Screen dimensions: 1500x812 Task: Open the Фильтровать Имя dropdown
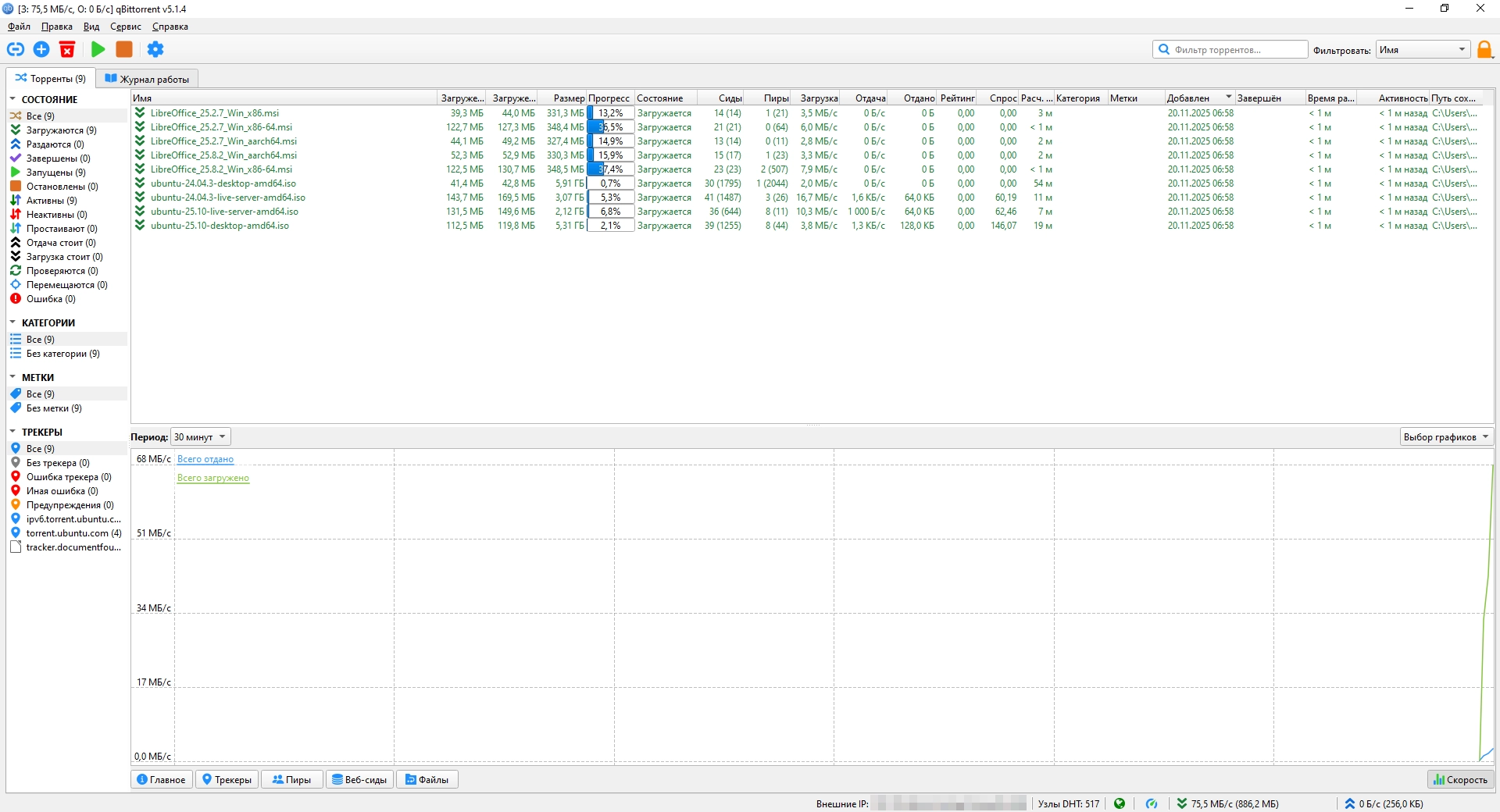coord(1423,50)
